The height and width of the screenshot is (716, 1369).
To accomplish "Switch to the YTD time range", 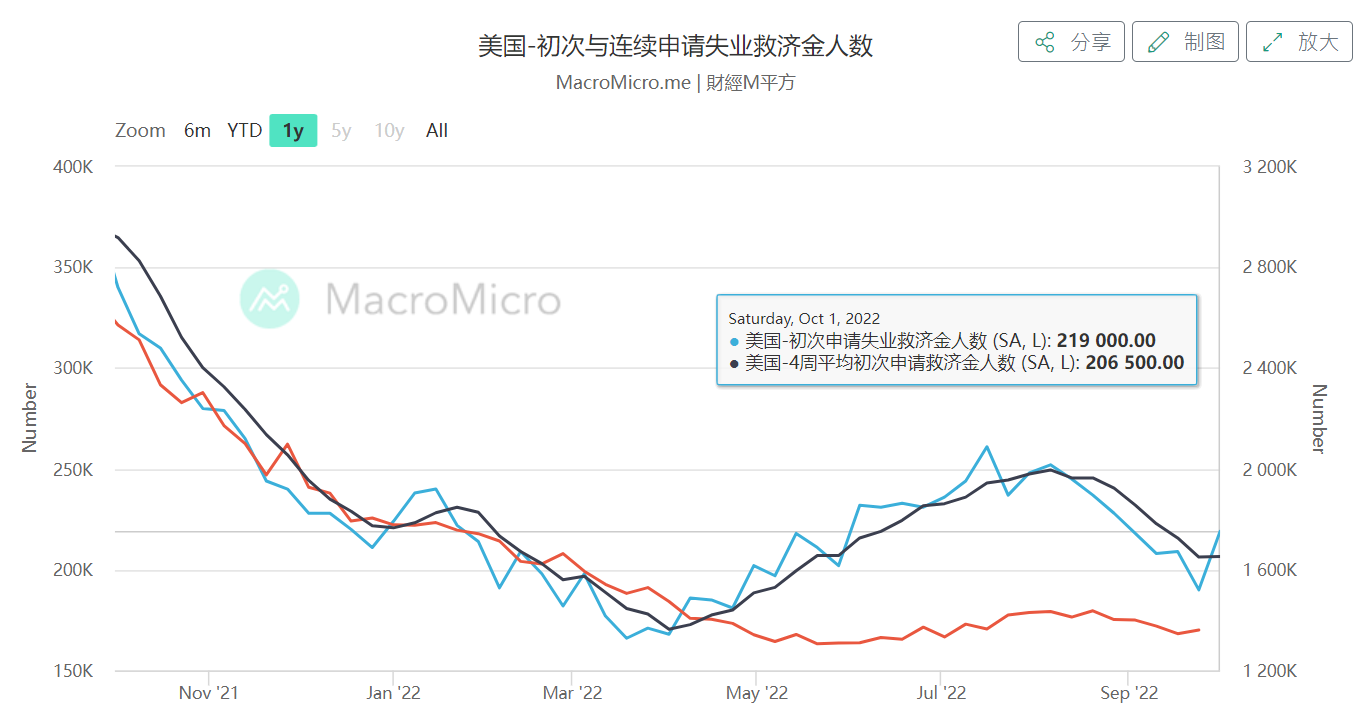I will pyautogui.click(x=244, y=130).
